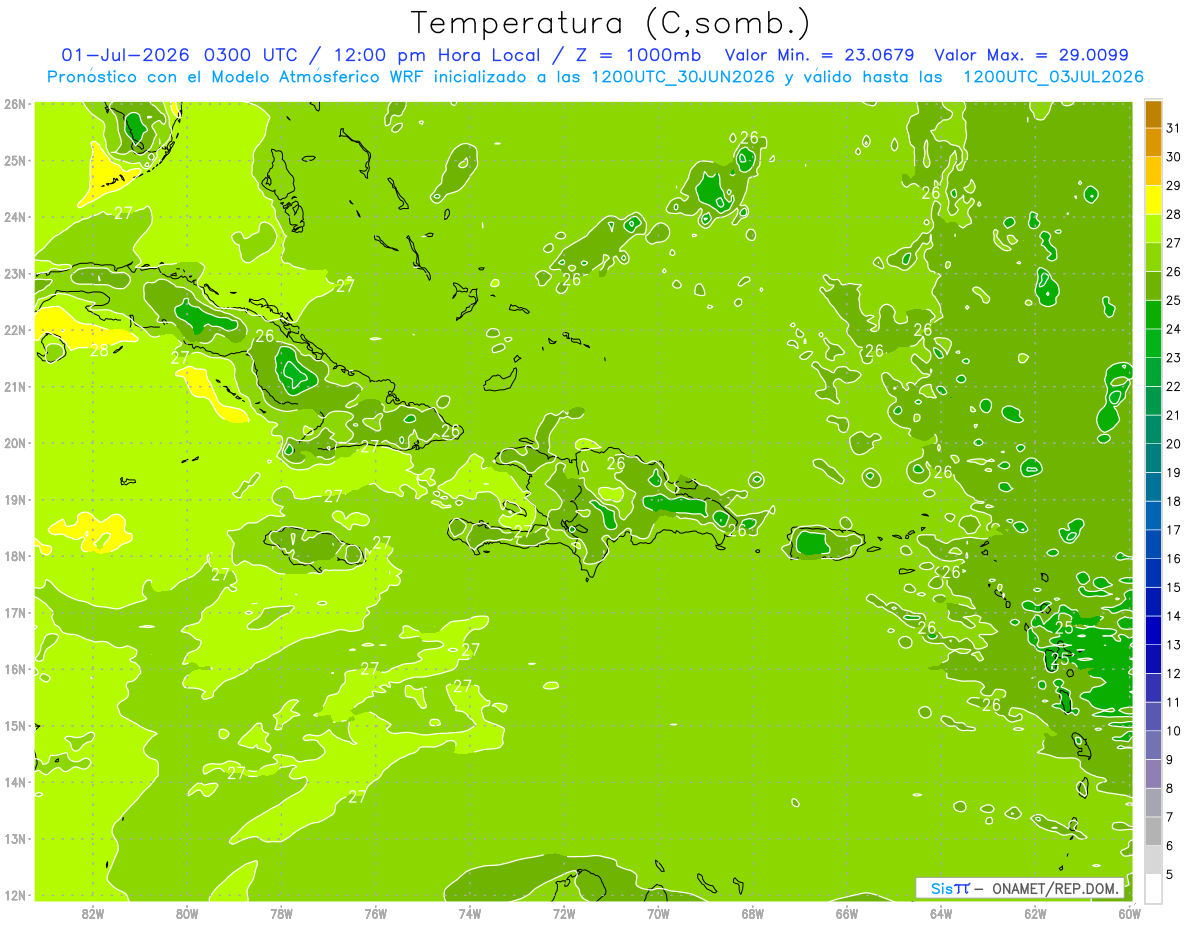
Task: Click the latitude axis label 15N
Action: point(14,725)
